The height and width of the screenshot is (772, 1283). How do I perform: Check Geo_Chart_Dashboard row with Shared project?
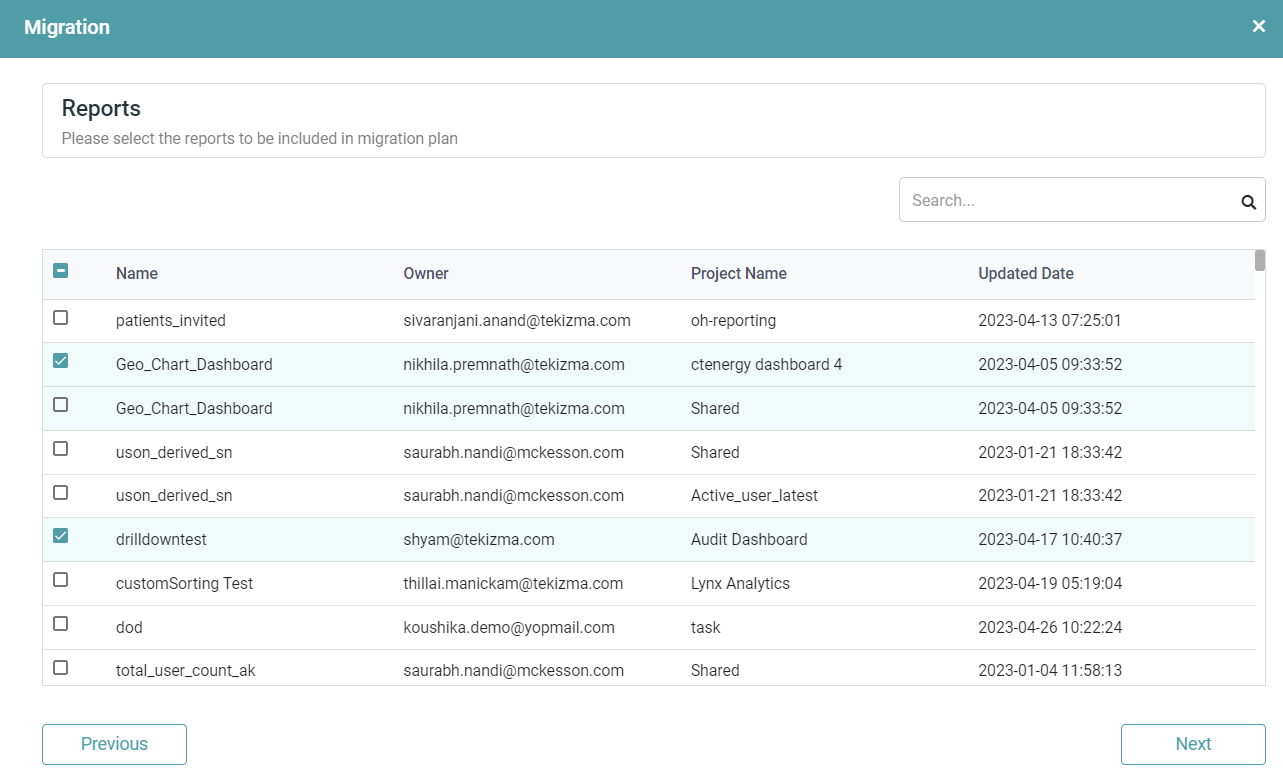pyautogui.click(x=61, y=405)
